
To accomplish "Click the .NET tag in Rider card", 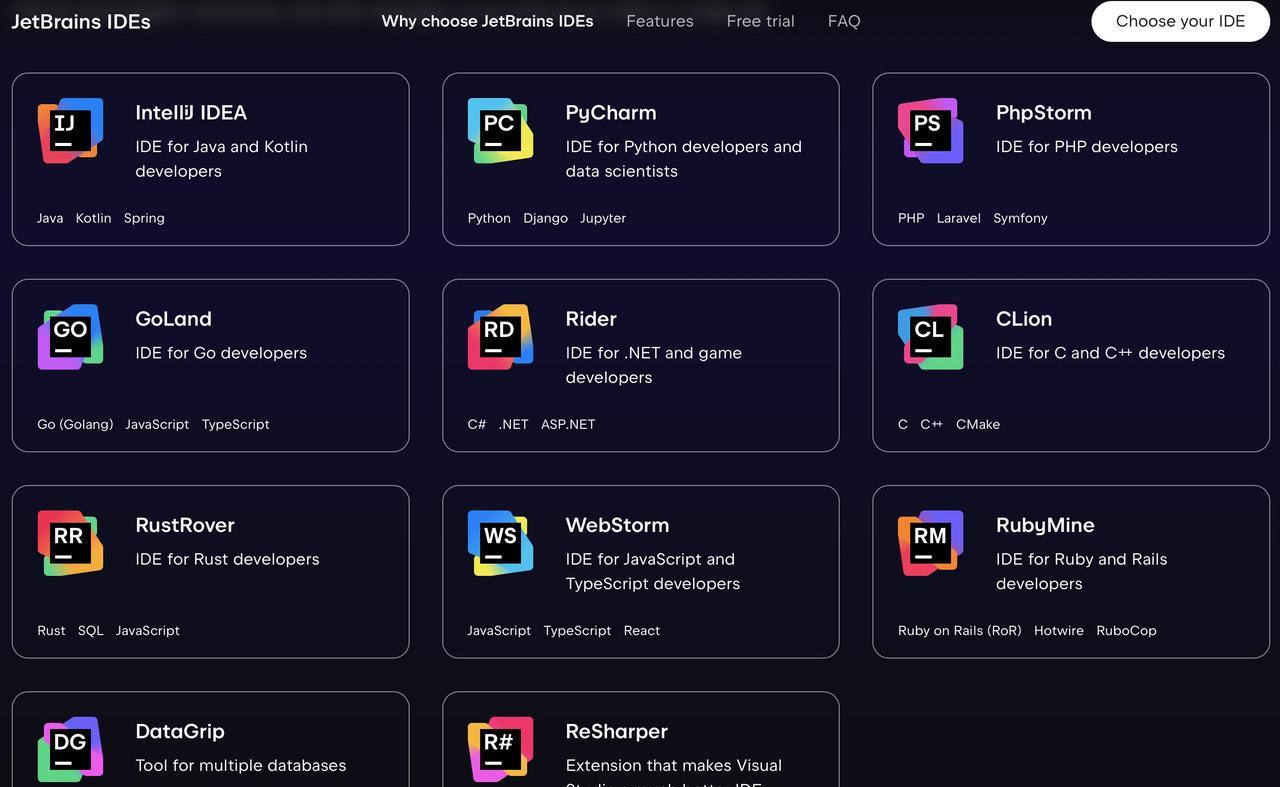I will 513,424.
